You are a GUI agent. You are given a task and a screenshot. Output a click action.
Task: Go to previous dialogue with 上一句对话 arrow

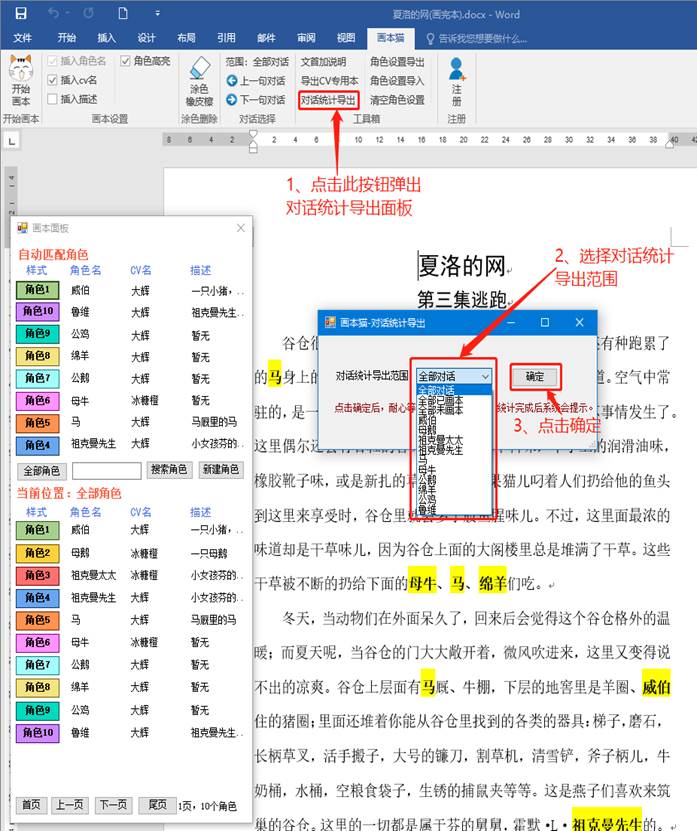click(255, 81)
